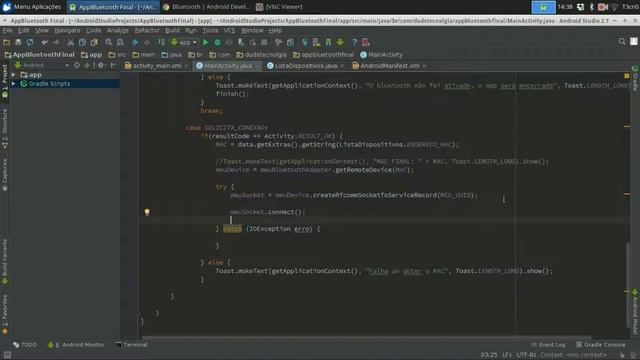Switch to AndroidManifest.xml editor tab
Screen dimensions: 640x360
coord(389,66)
